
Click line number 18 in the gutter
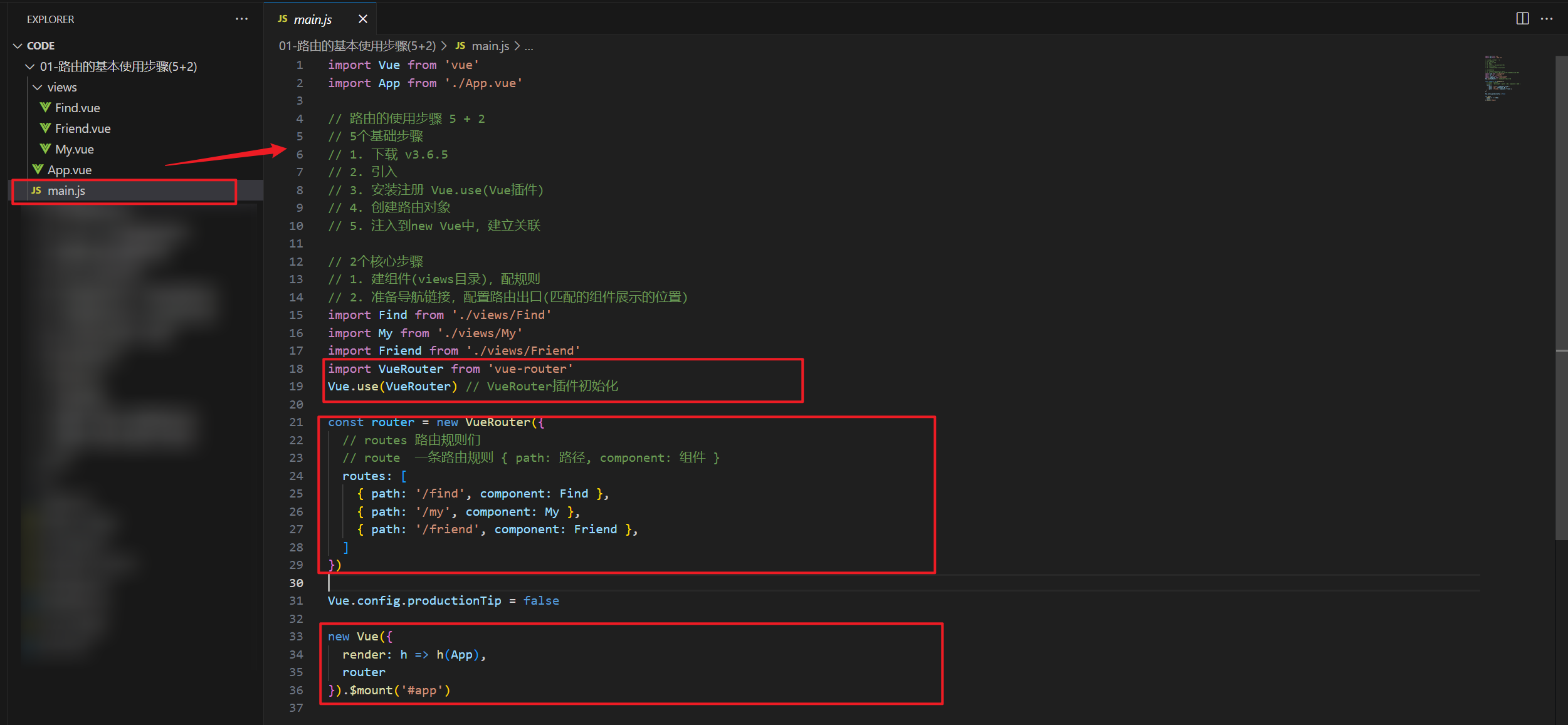pos(296,368)
